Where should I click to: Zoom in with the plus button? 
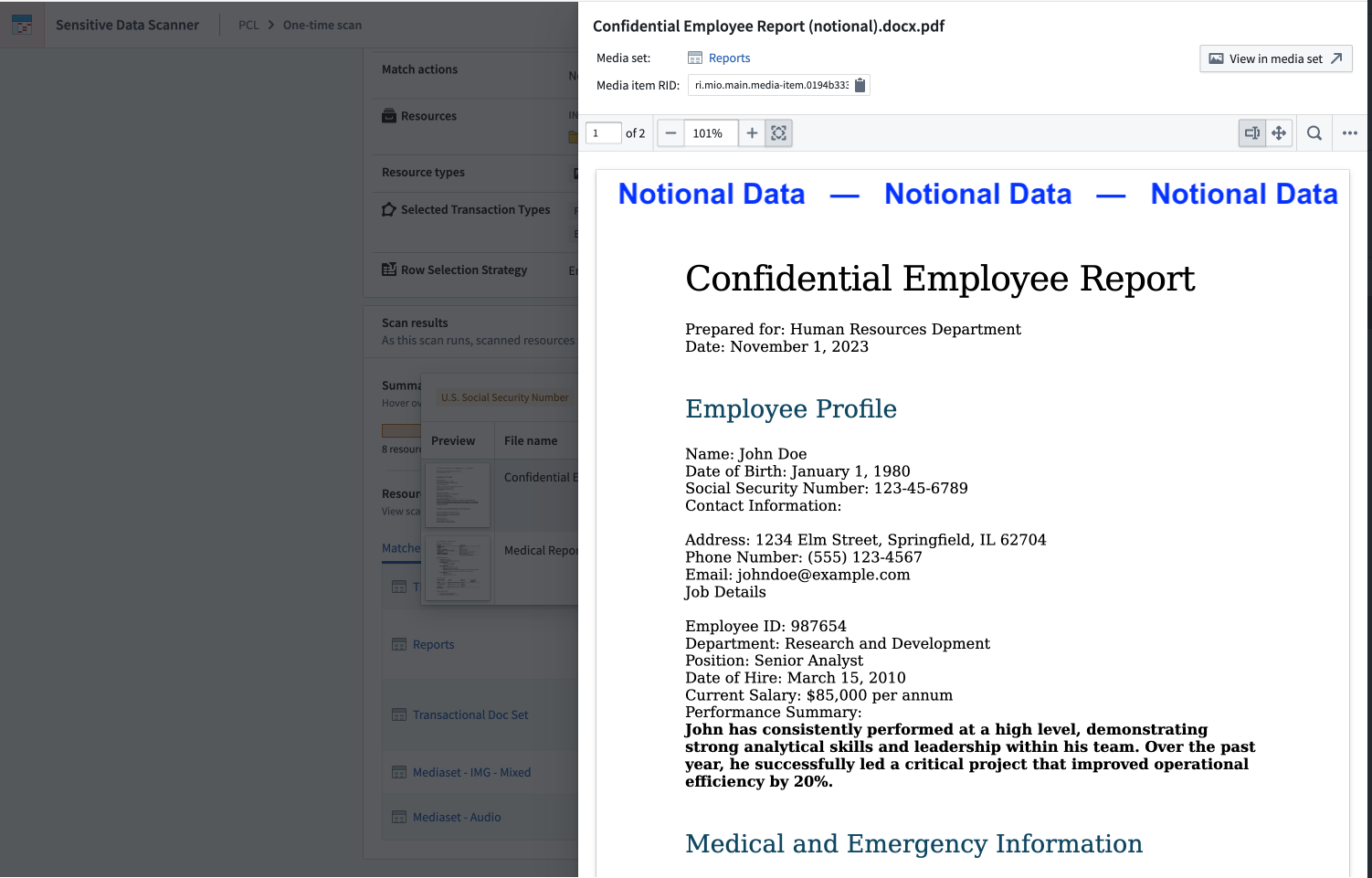click(752, 133)
